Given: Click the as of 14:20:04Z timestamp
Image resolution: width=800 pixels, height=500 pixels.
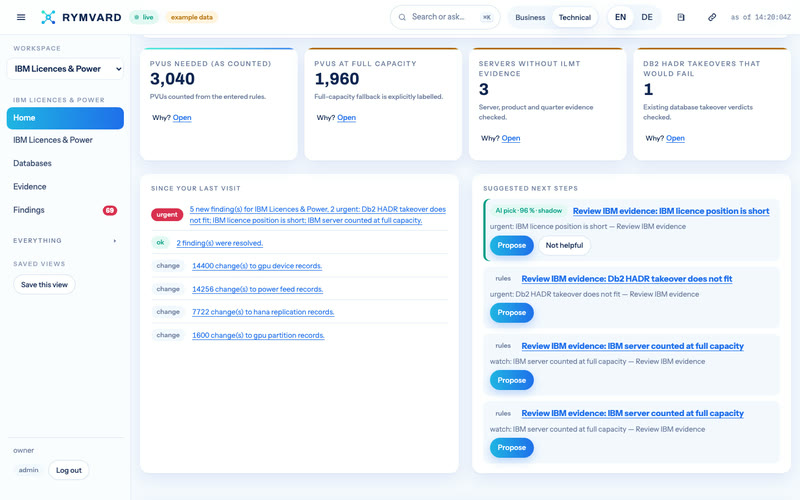Looking at the screenshot, I should (x=760, y=17).
